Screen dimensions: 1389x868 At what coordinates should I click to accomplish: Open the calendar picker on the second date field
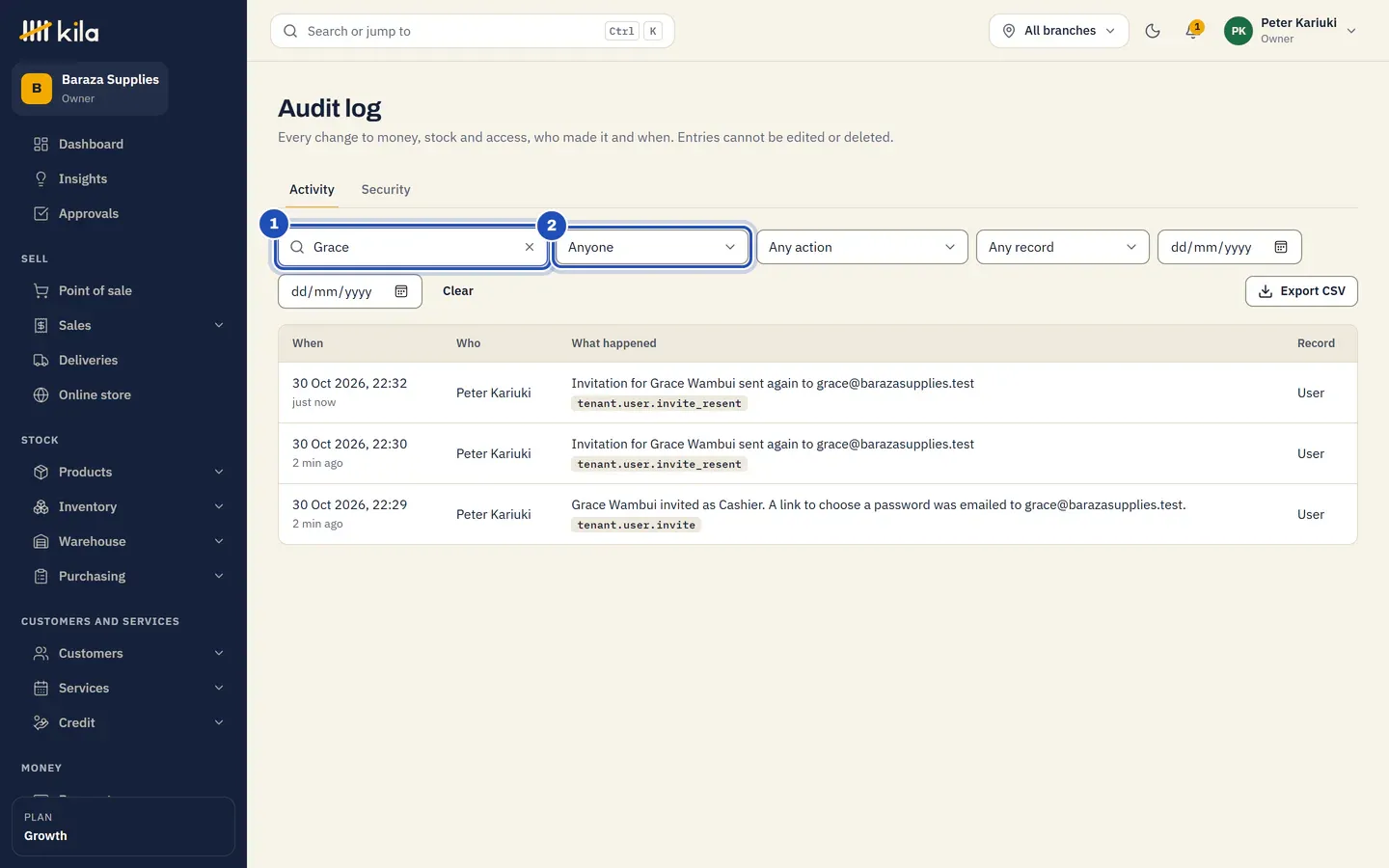[401, 291]
